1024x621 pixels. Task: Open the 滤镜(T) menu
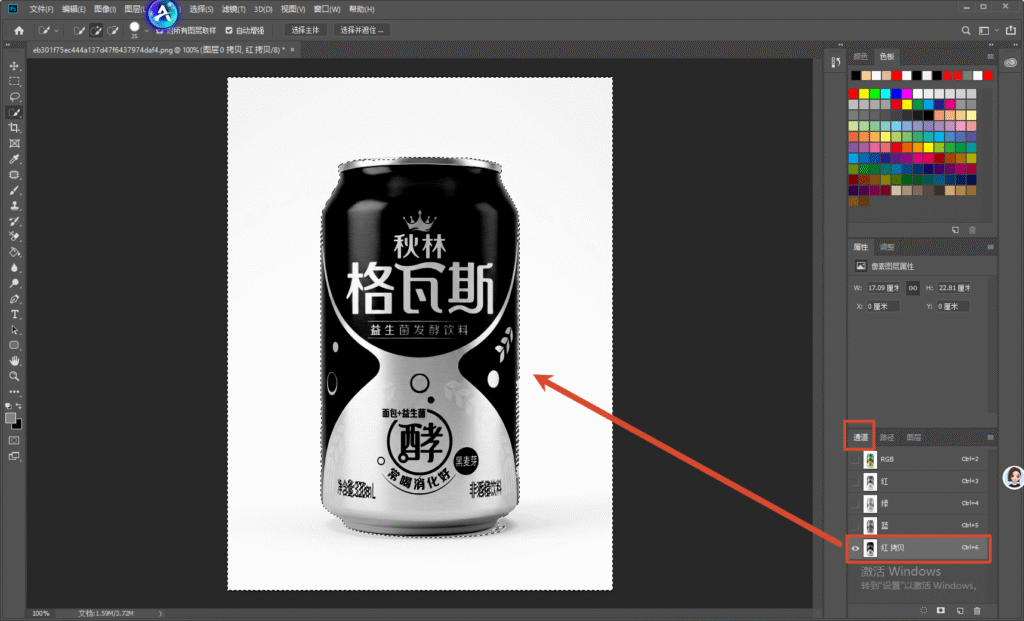click(x=234, y=9)
